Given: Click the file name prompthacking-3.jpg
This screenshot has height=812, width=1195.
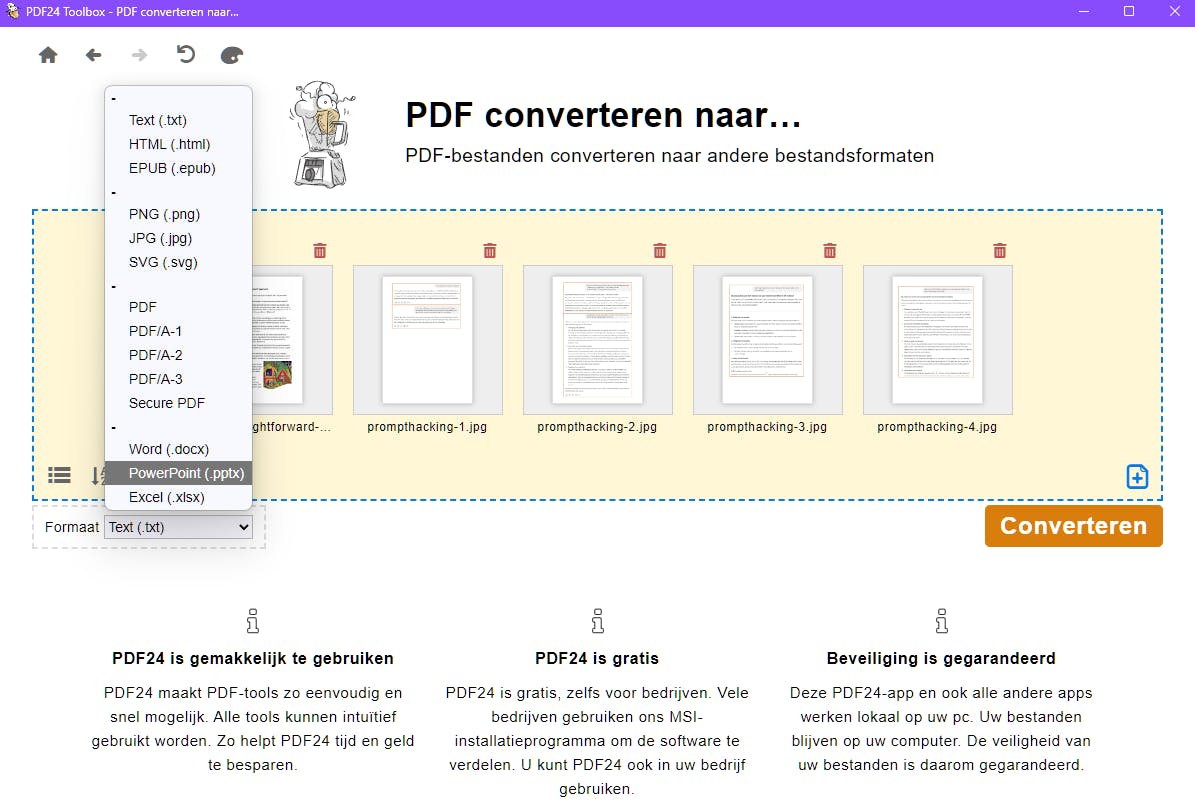Looking at the screenshot, I should [767, 427].
